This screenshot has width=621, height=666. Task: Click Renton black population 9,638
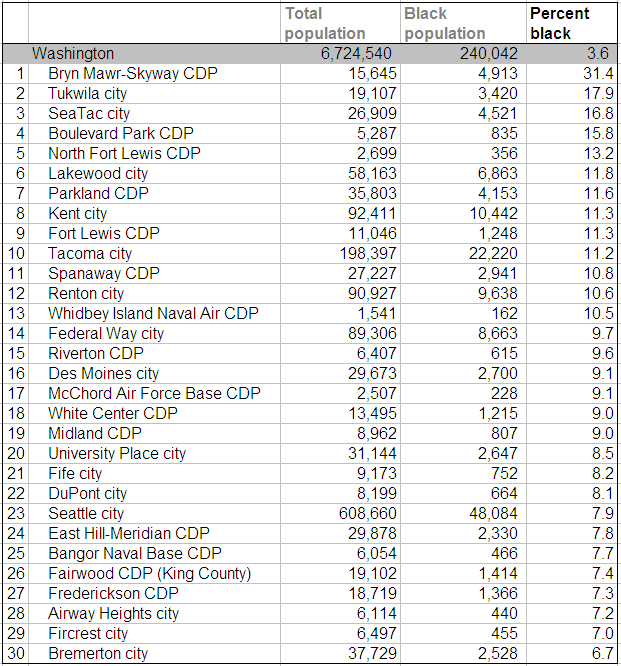coord(498,293)
